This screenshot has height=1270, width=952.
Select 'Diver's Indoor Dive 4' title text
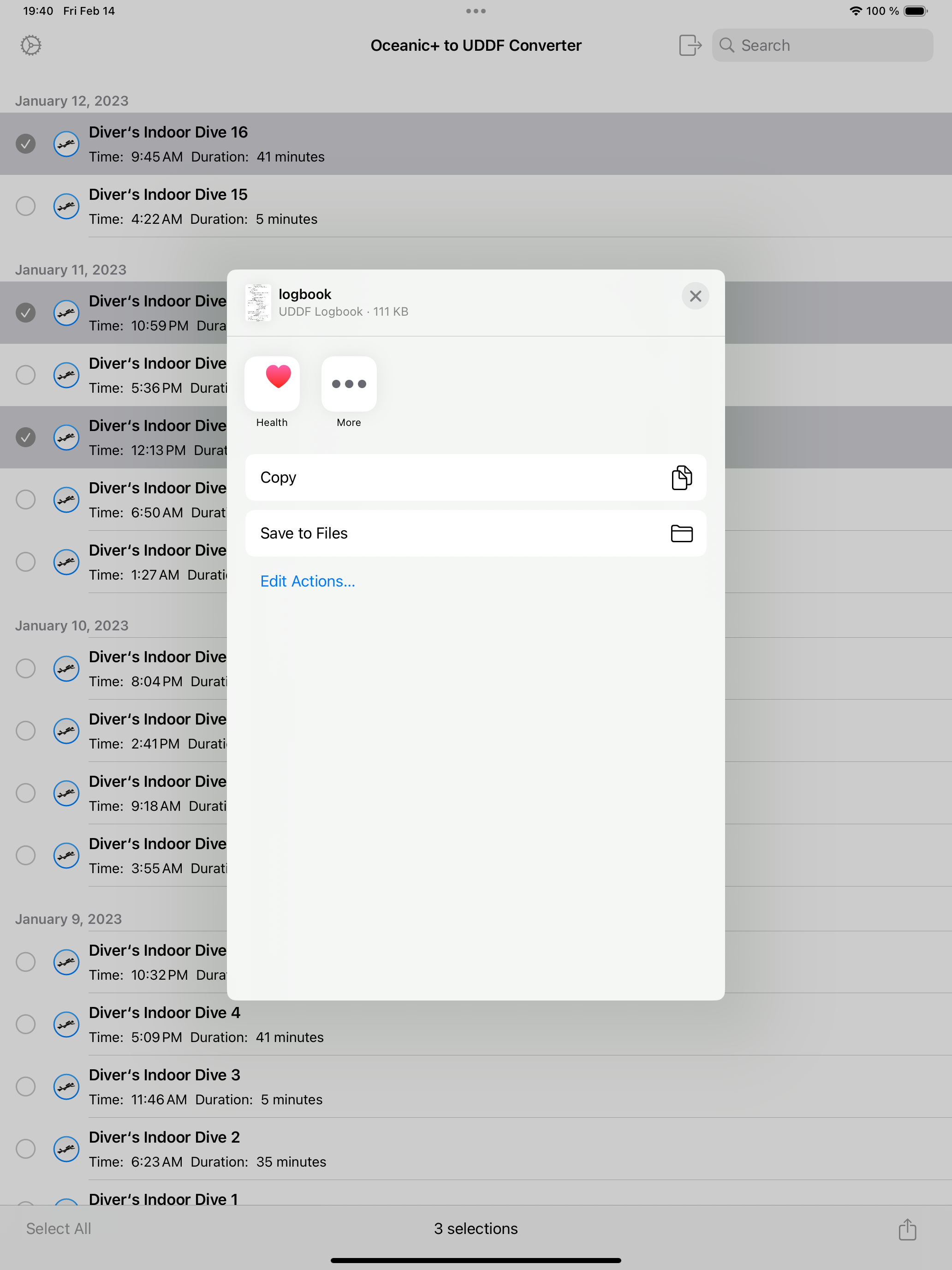[x=165, y=1013]
